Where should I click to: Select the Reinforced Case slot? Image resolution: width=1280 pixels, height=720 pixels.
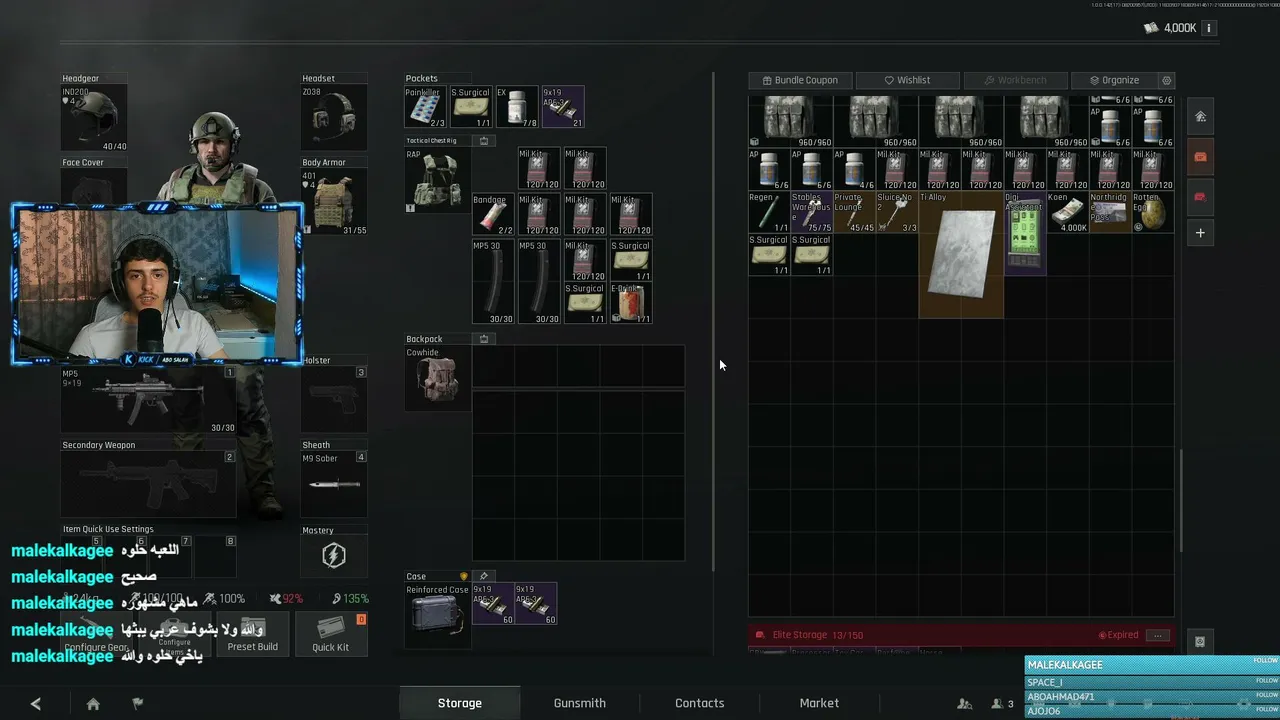[437, 615]
